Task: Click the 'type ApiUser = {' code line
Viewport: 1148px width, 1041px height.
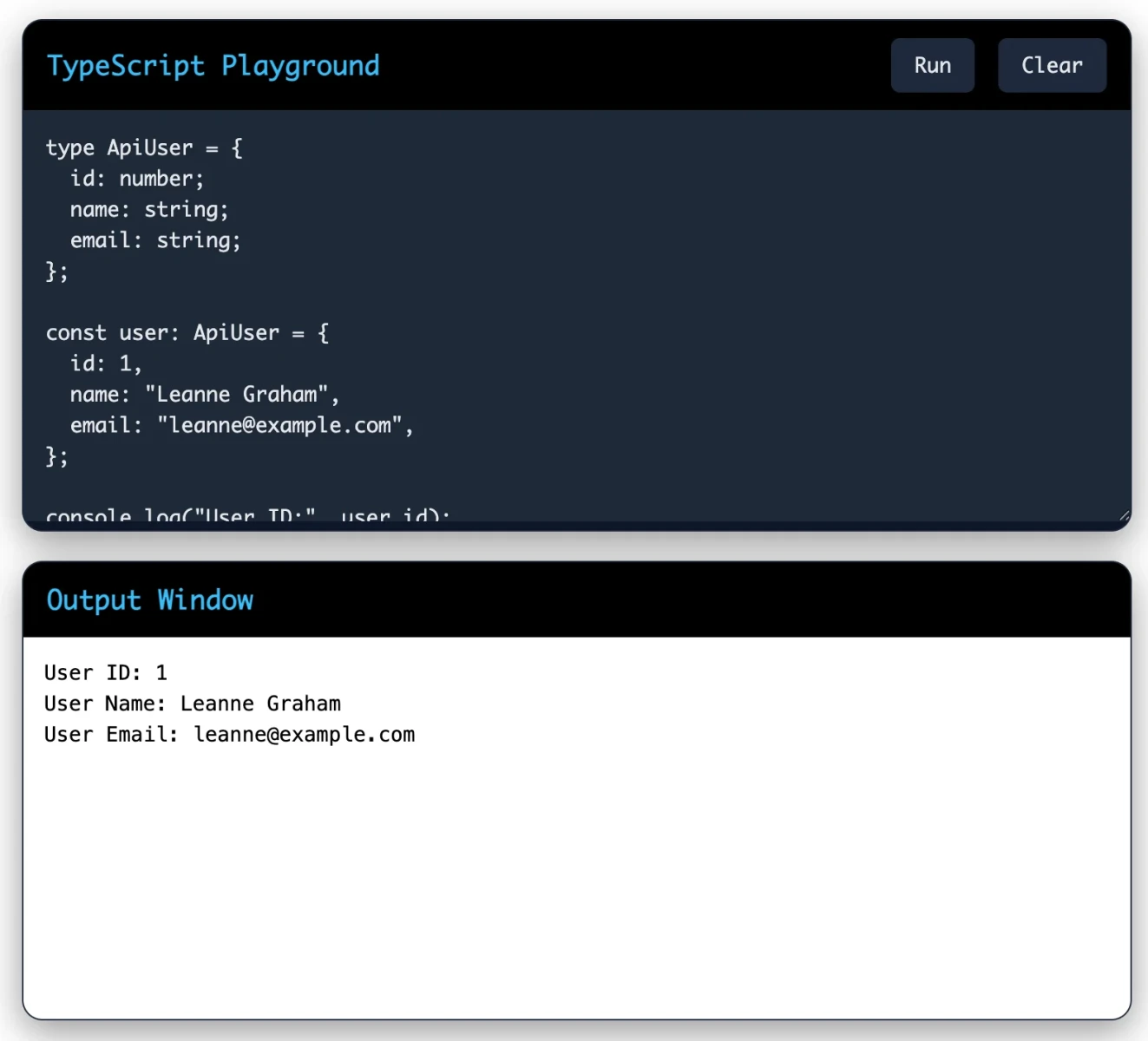Action: click(144, 148)
